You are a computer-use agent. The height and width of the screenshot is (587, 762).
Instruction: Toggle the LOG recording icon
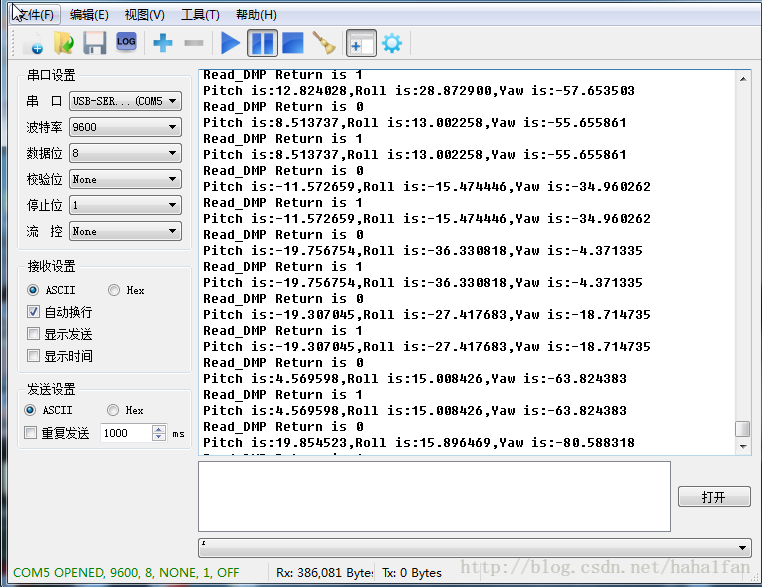pos(126,42)
